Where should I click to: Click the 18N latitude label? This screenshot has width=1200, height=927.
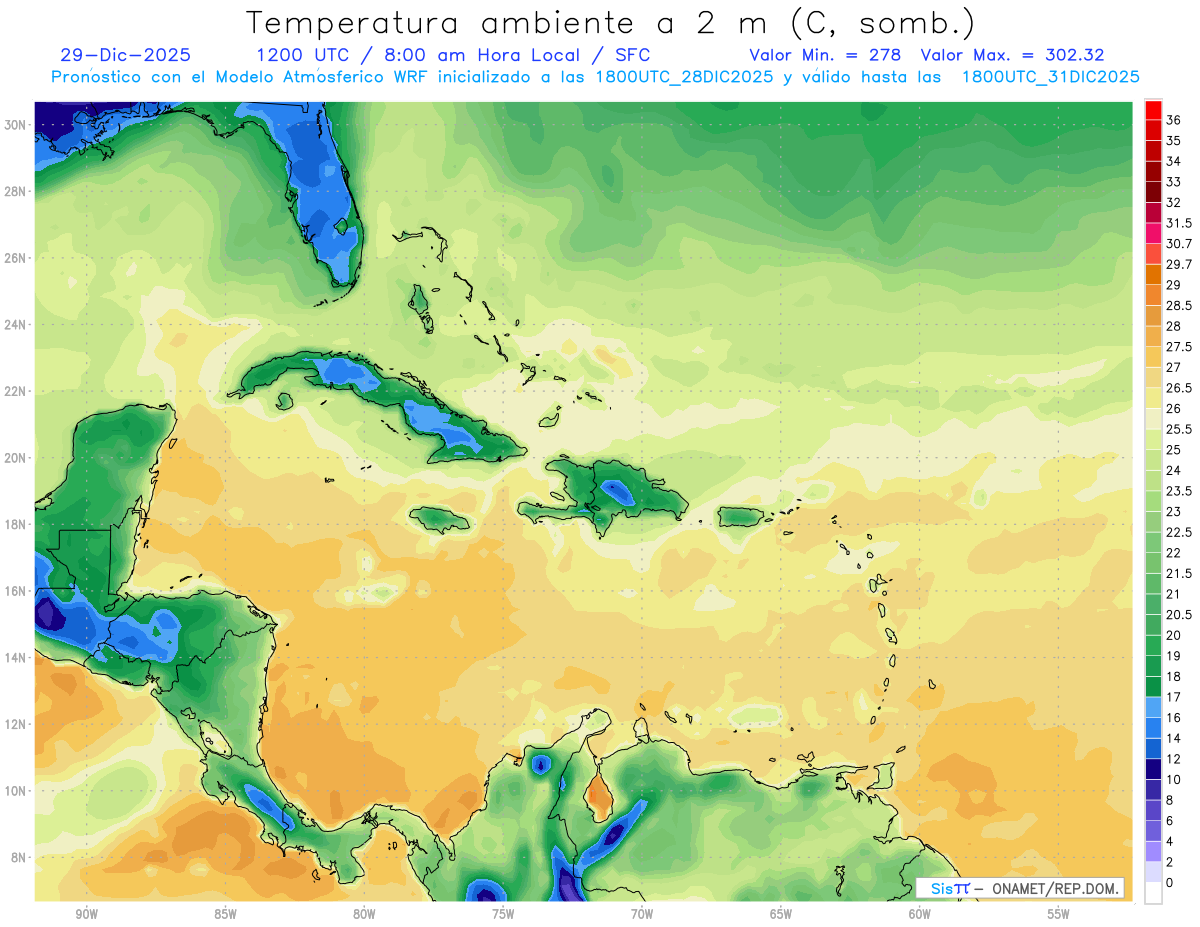[16, 524]
